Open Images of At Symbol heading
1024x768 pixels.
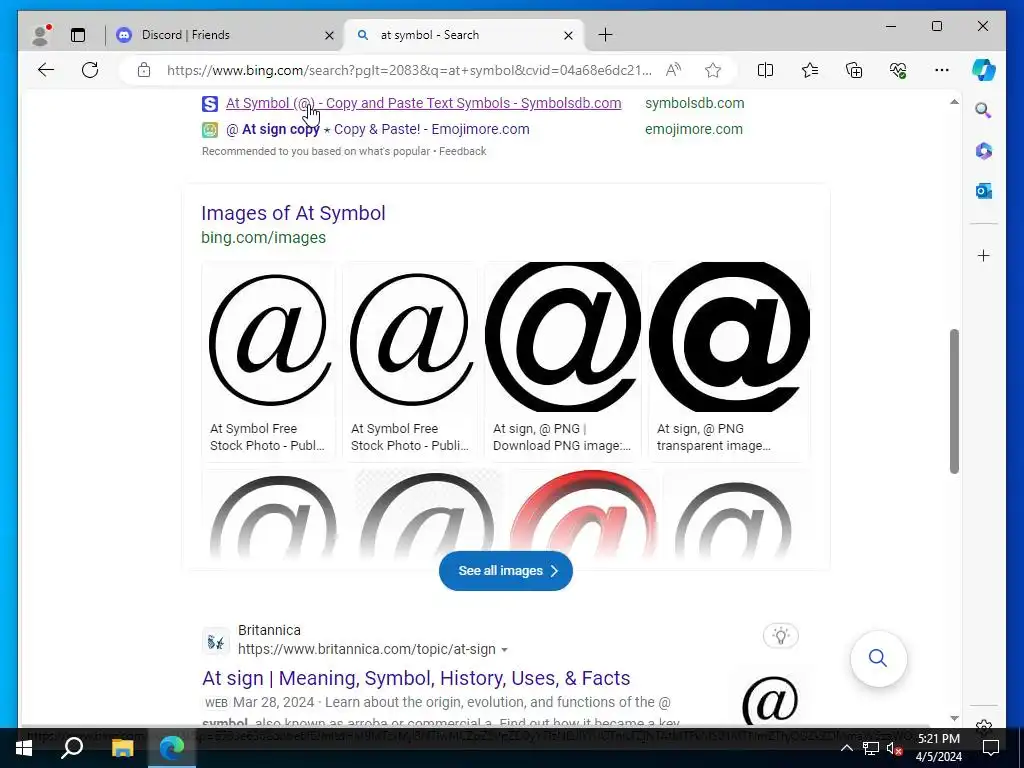click(293, 213)
